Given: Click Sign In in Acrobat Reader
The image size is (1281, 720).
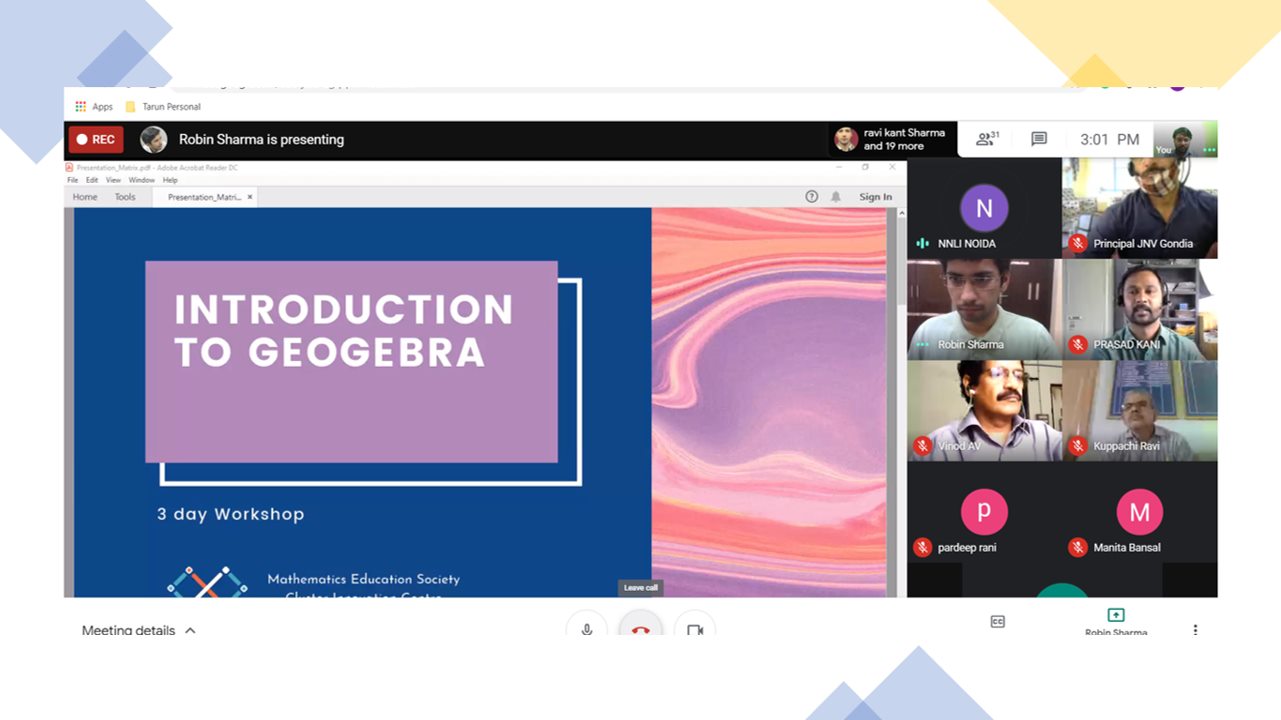Looking at the screenshot, I should [x=876, y=197].
